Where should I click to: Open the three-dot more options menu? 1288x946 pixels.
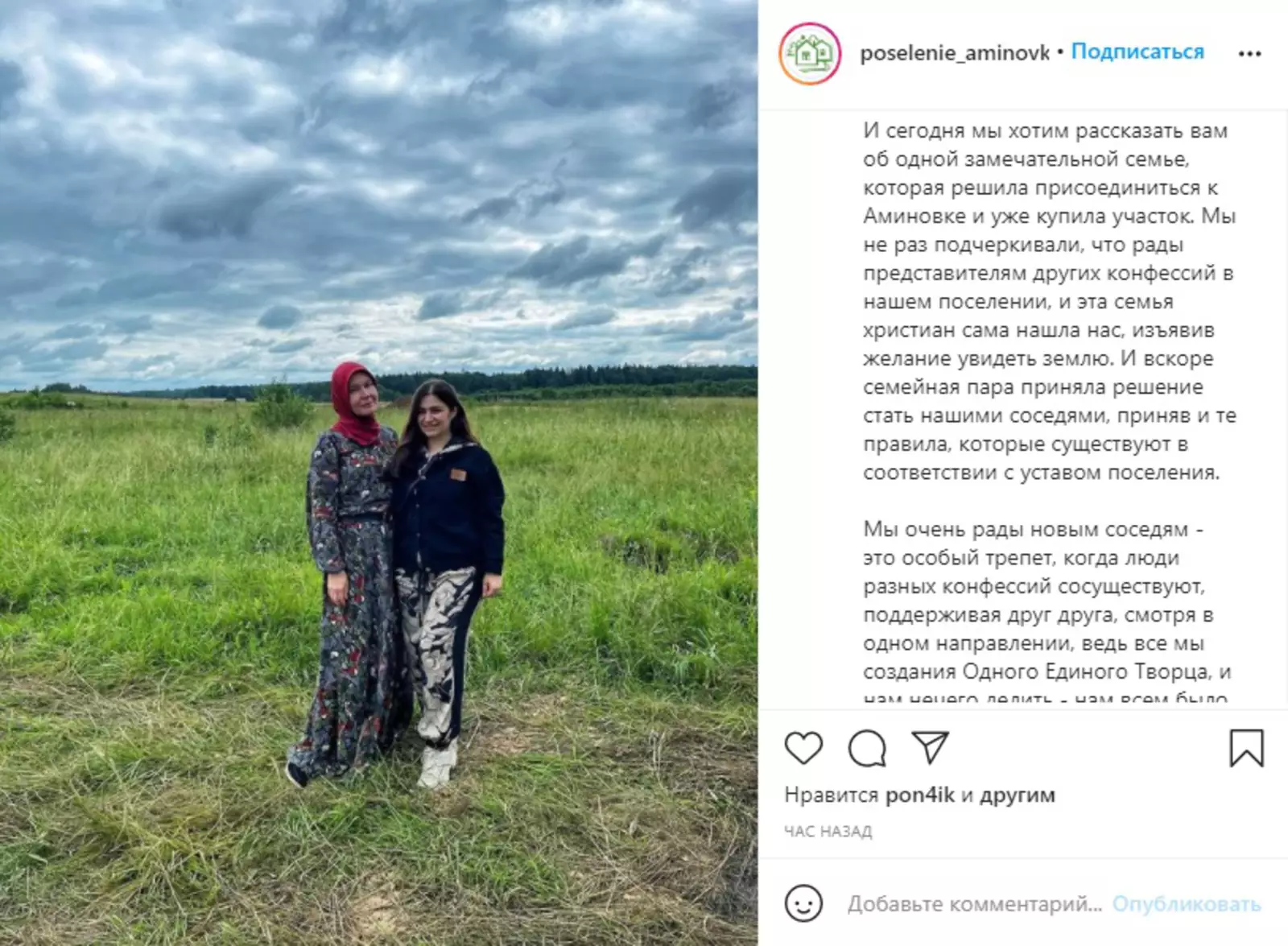pos(1249,54)
